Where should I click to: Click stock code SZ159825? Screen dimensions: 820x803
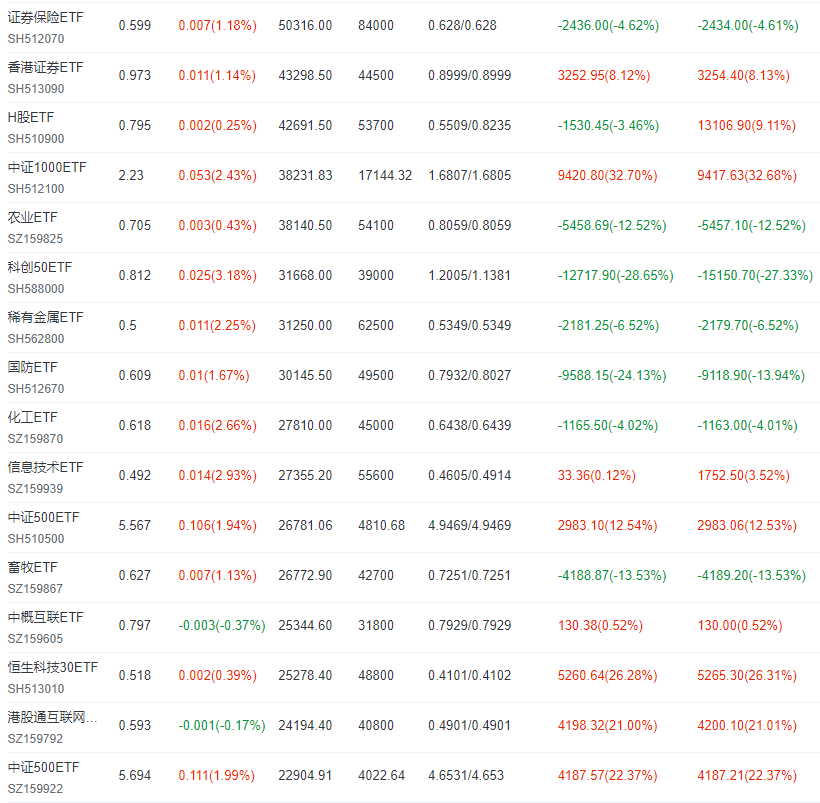35,239
